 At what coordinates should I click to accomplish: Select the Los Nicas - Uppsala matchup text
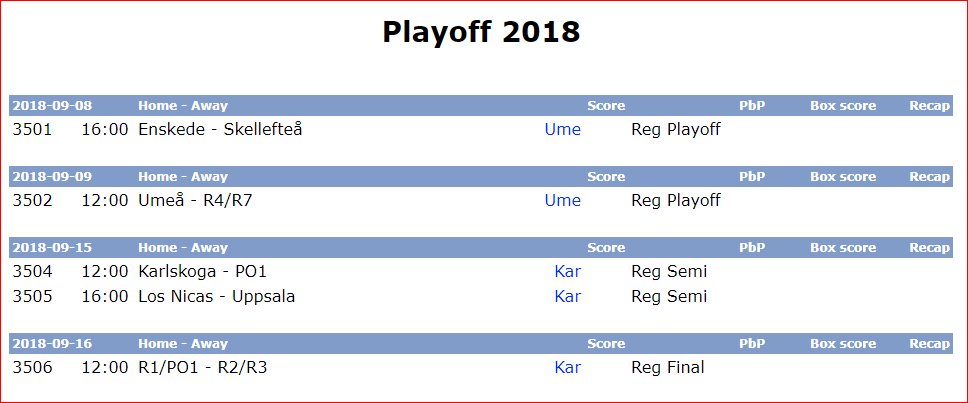click(x=217, y=296)
